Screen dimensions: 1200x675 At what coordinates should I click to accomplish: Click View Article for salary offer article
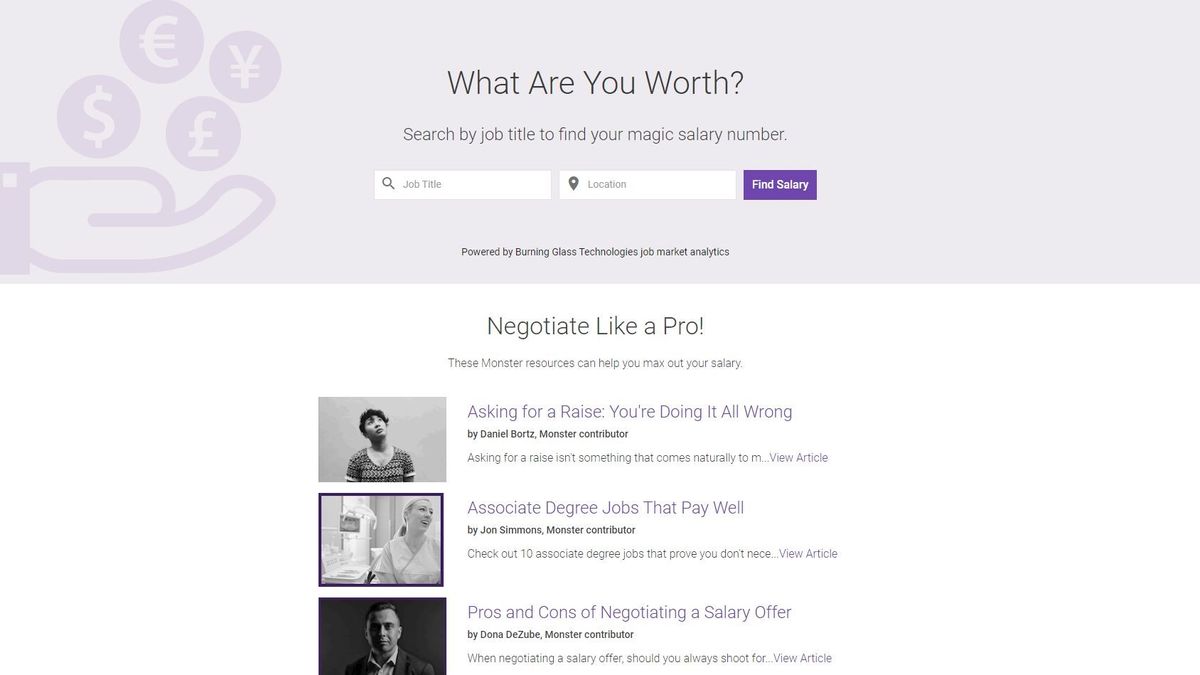coord(802,658)
